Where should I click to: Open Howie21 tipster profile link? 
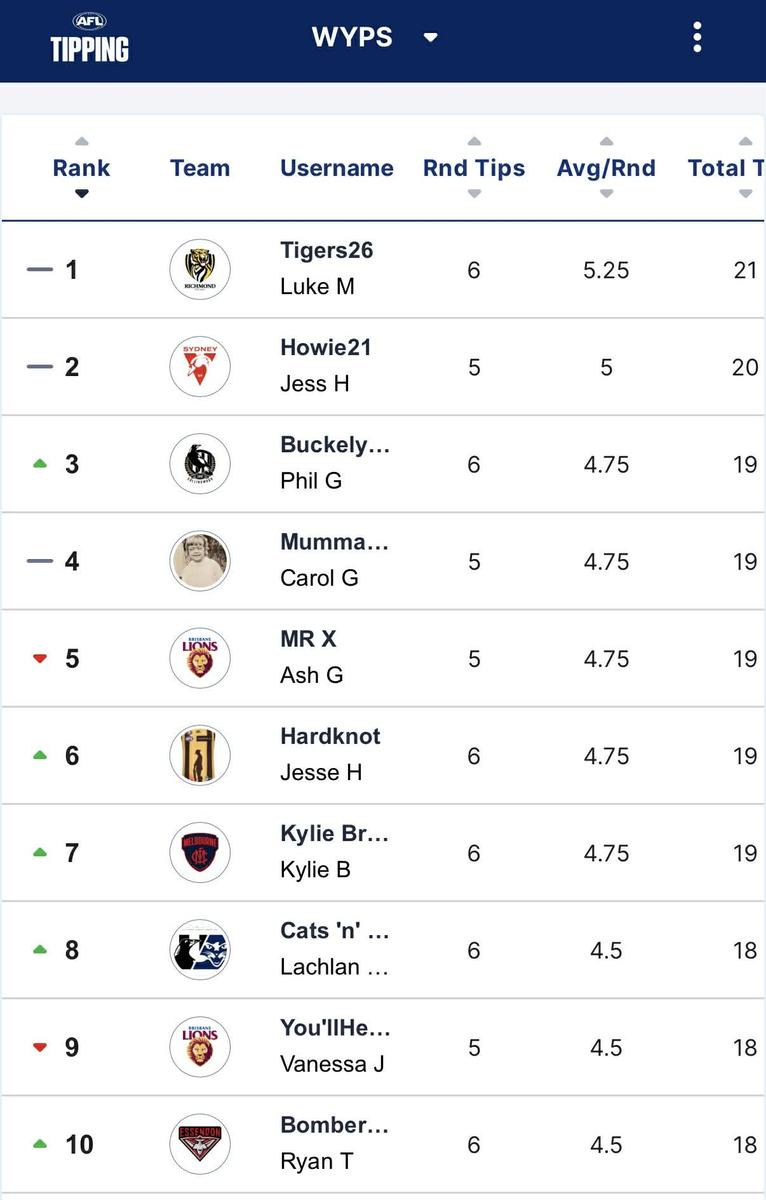325,348
